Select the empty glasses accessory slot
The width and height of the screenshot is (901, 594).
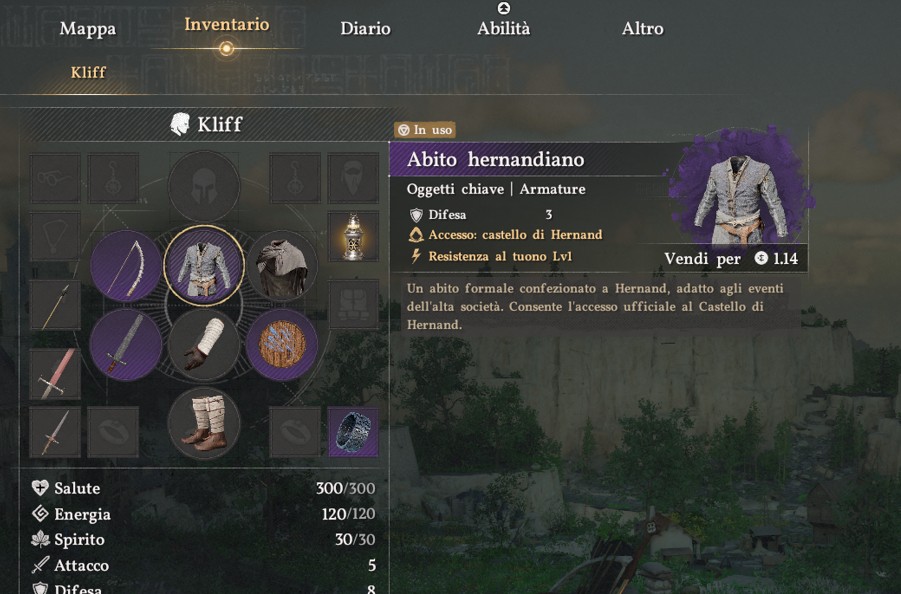pos(55,178)
